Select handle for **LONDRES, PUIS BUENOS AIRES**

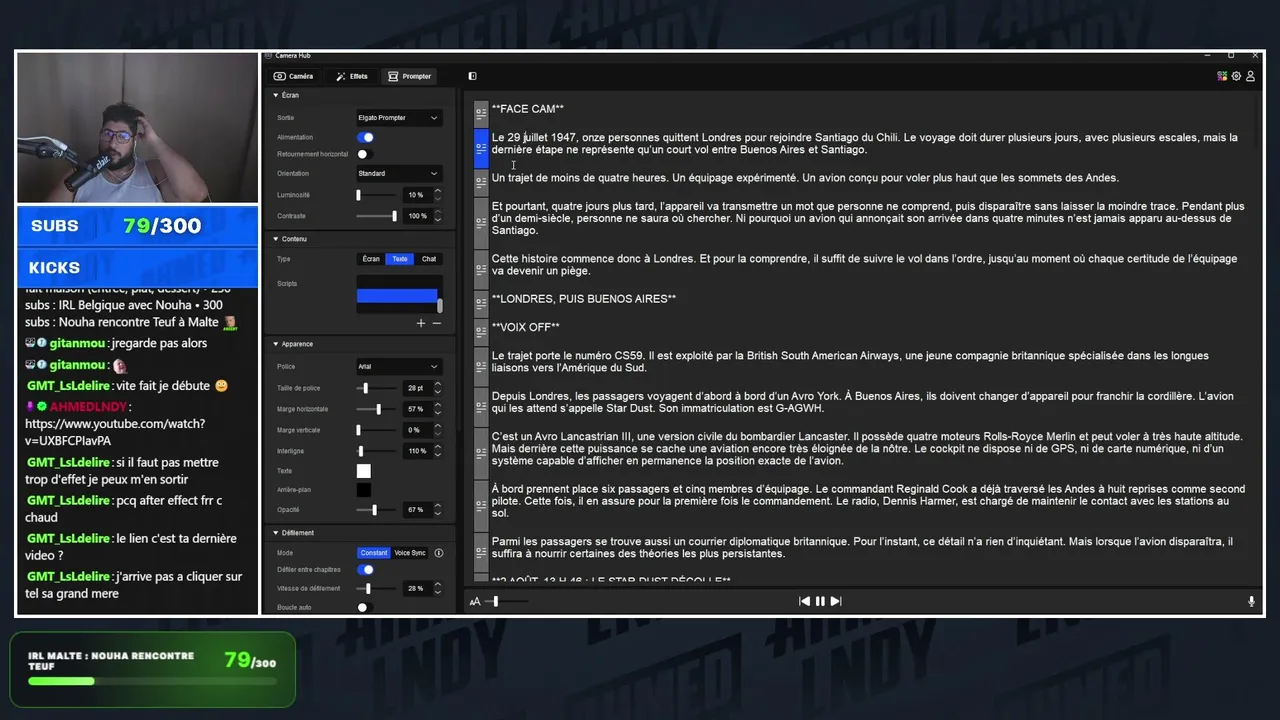click(x=481, y=303)
